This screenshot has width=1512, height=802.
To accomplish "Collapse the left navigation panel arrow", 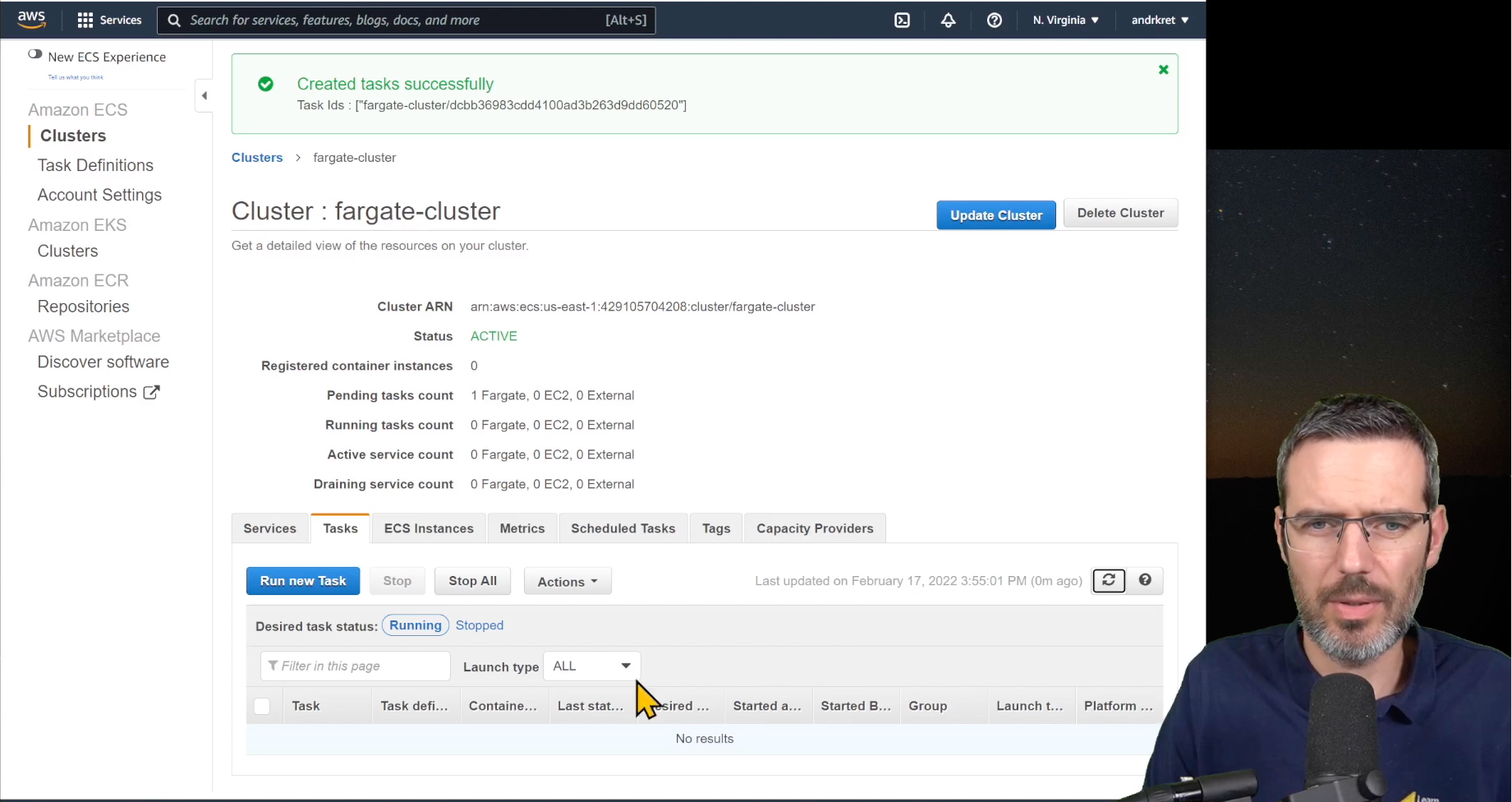I will 204,95.
